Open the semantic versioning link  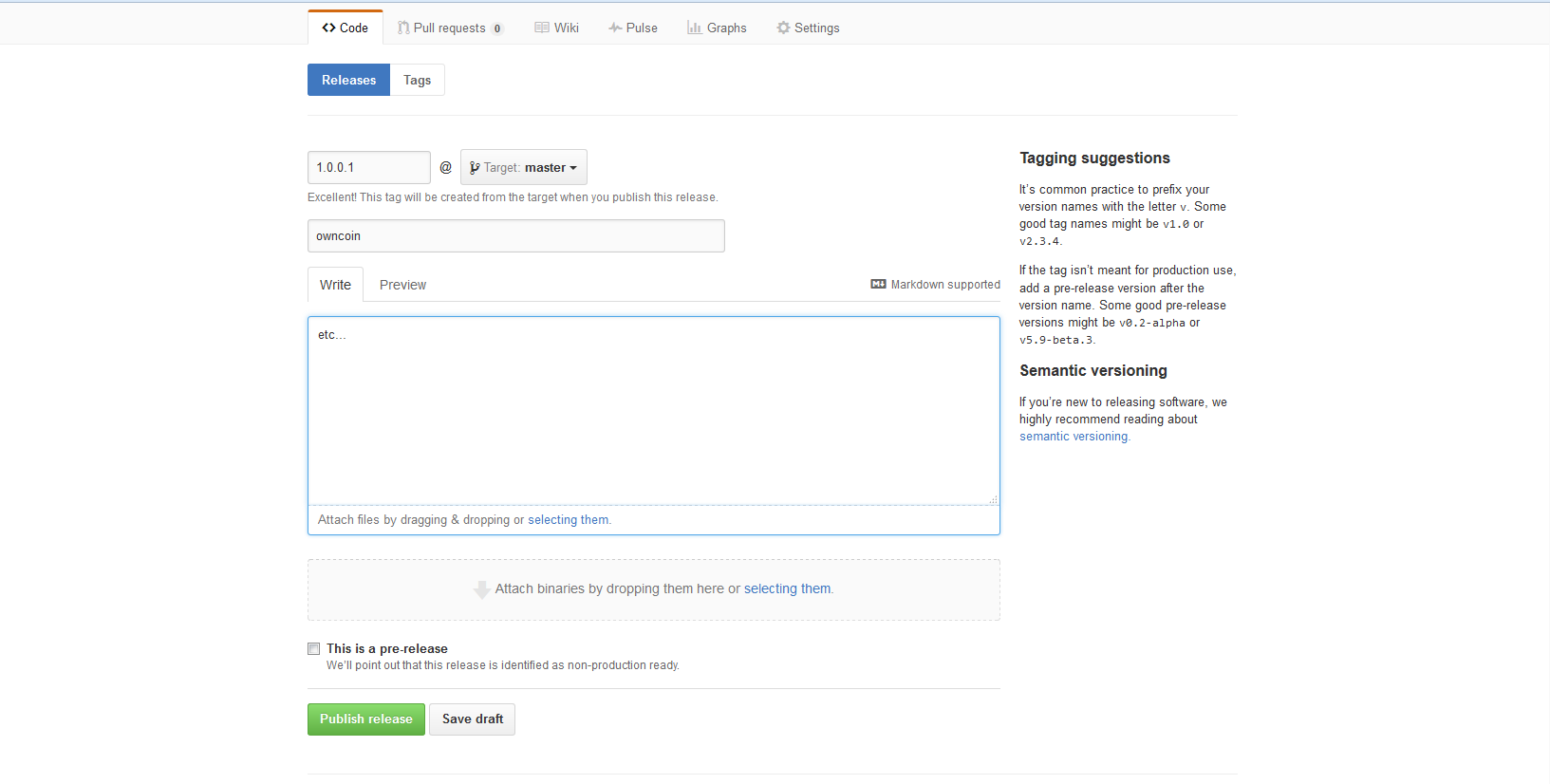coord(1074,437)
